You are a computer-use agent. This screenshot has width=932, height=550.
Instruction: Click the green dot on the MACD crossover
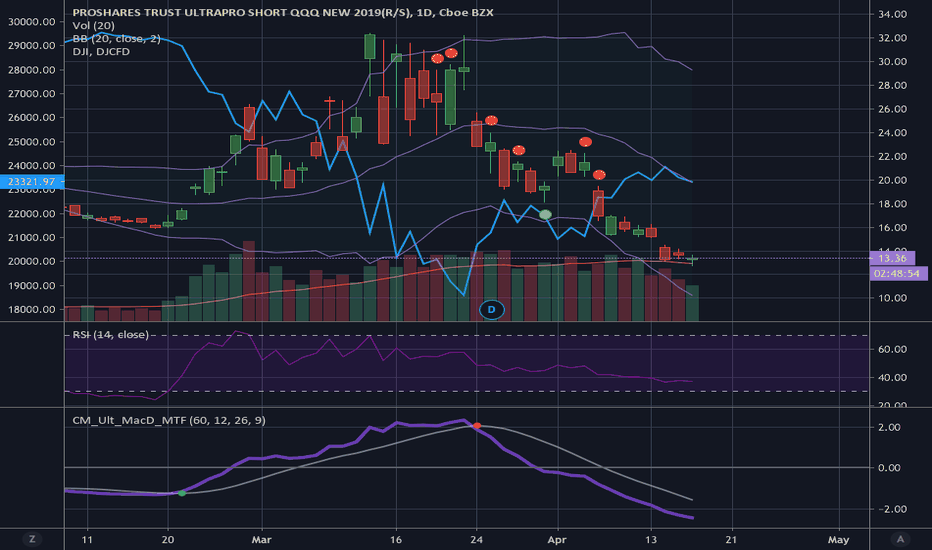182,494
